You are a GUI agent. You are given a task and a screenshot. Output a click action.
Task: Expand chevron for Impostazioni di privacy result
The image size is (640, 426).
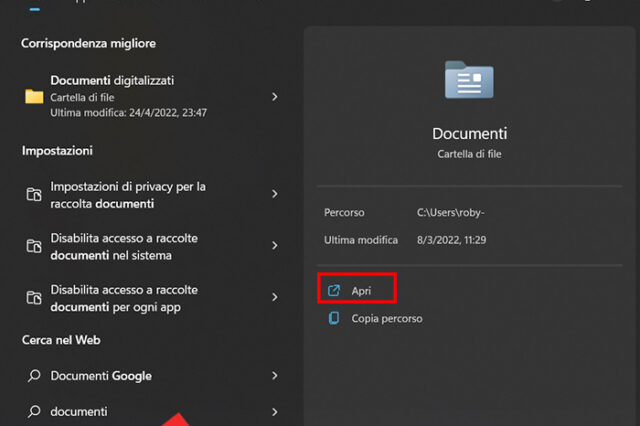274,195
